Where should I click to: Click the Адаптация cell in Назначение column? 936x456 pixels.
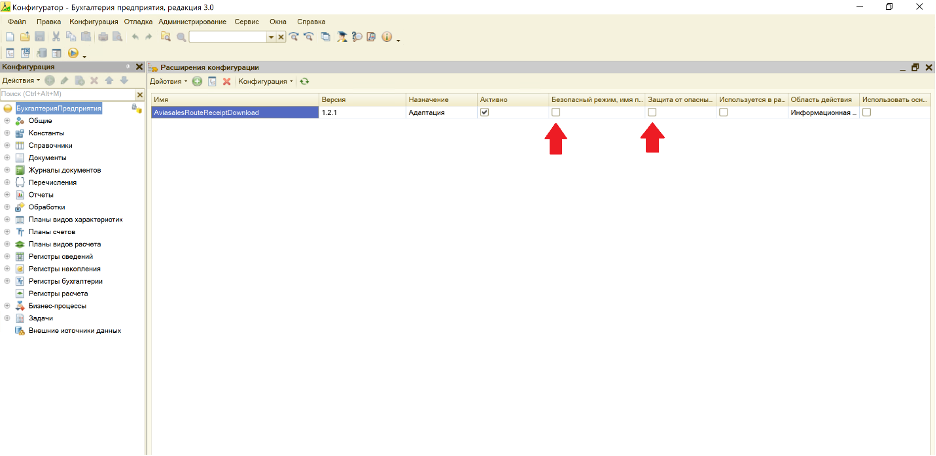442,112
